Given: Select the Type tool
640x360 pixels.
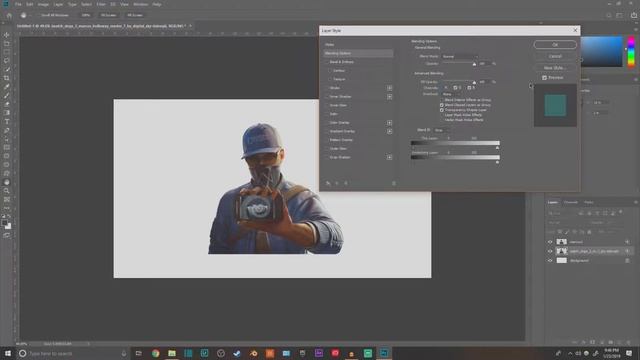Looking at the screenshot, I should click(x=7, y=122).
